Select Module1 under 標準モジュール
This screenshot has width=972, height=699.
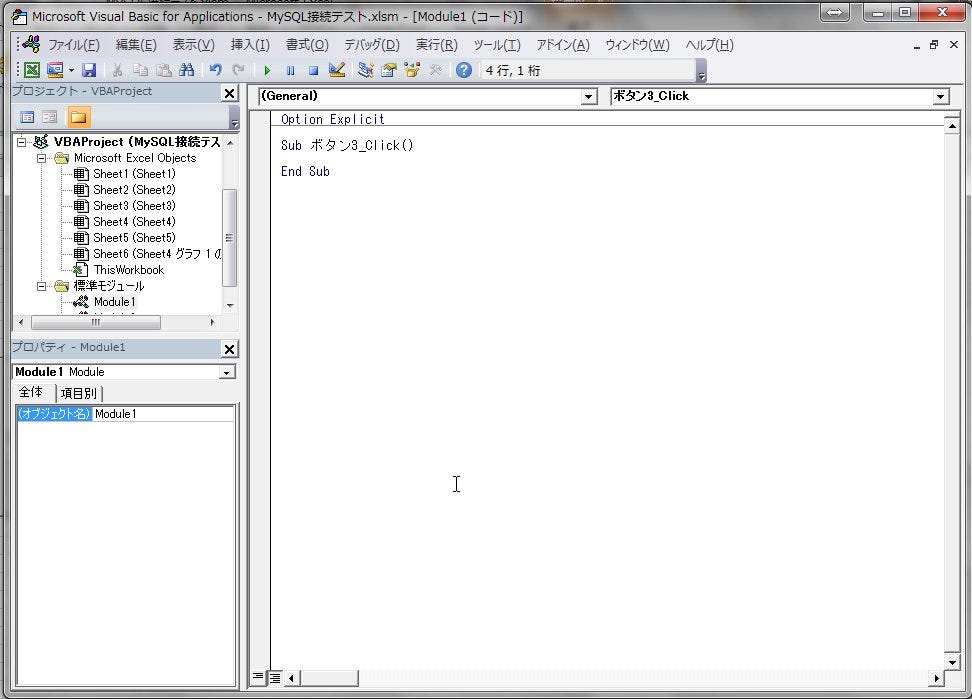pyautogui.click(x=113, y=302)
